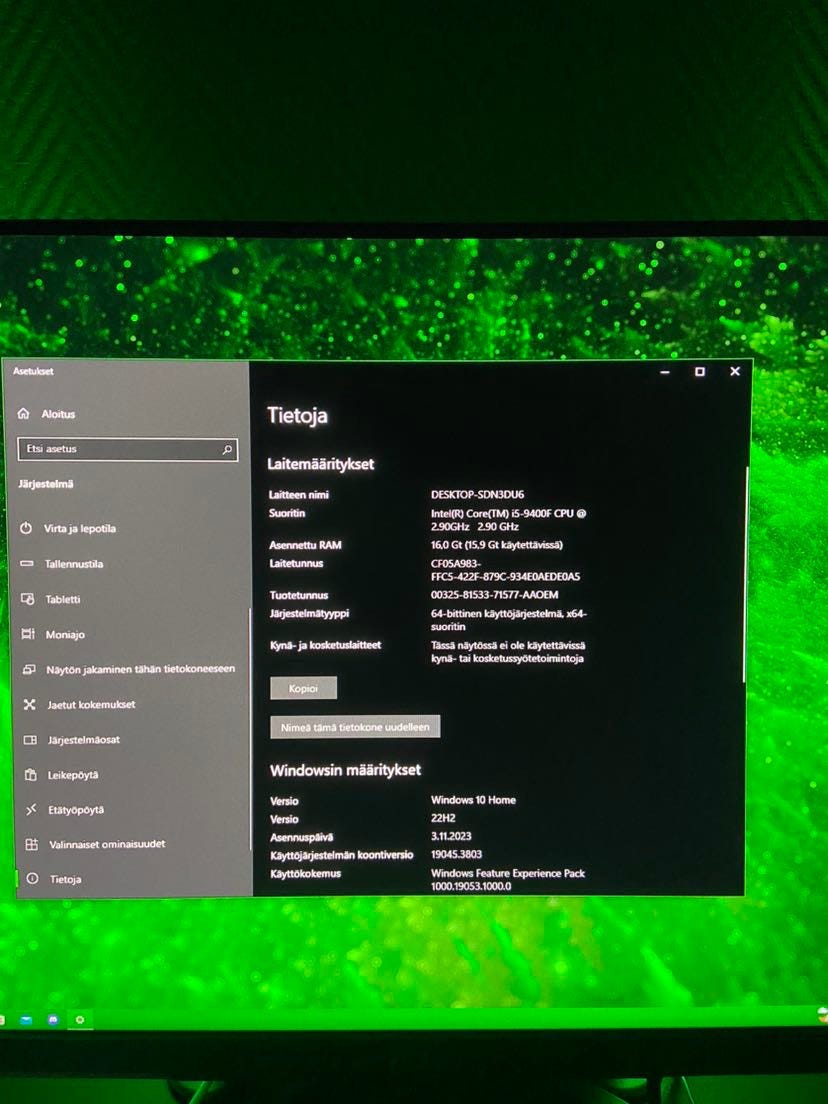Click the Intel(R) Core(TM) i5-9400F processor text
The height and width of the screenshot is (1104, 828).
pos(508,520)
